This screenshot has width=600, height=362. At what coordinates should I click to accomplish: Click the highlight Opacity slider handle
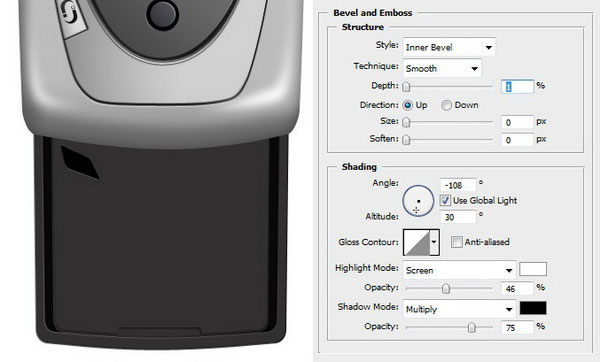click(x=446, y=288)
